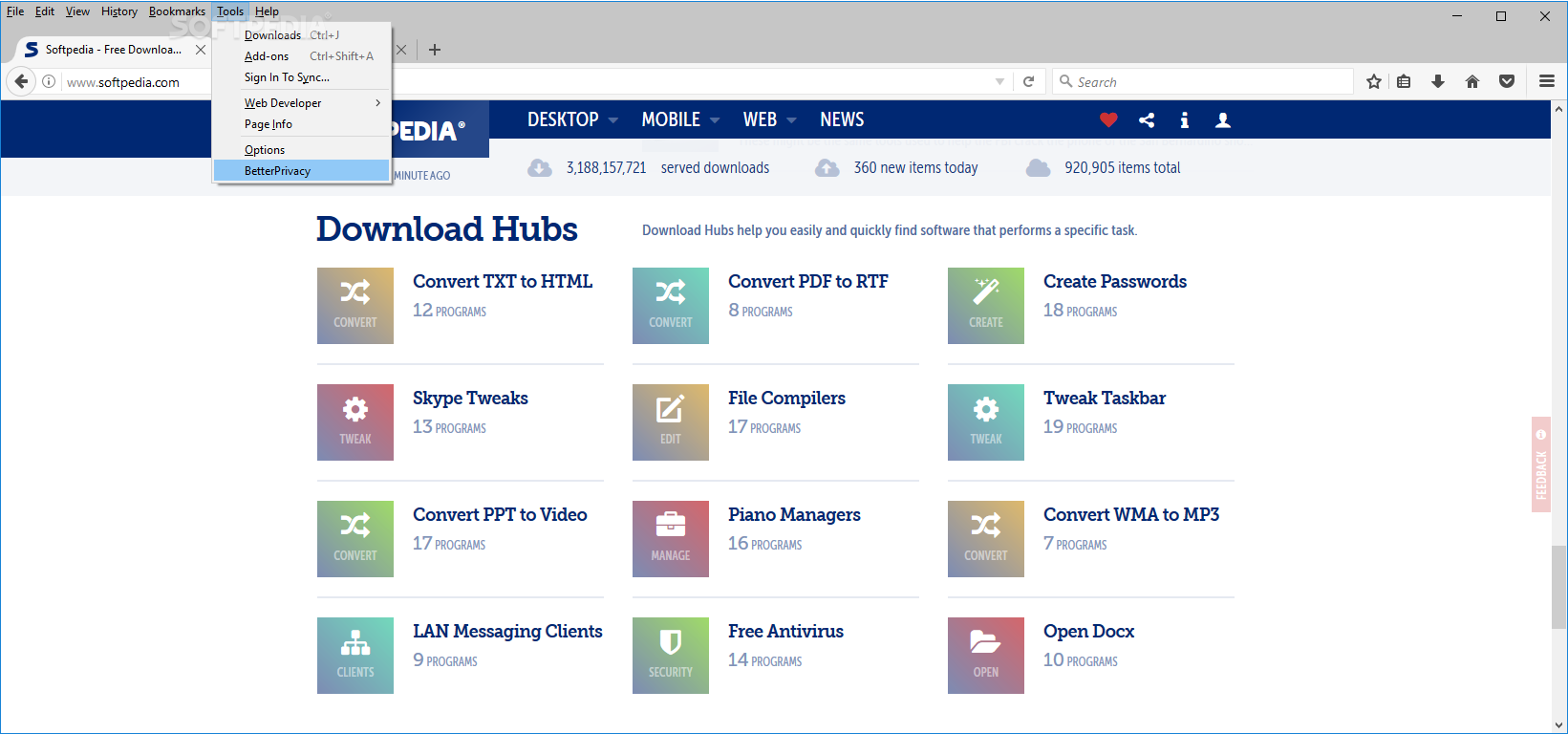Image resolution: width=1568 pixels, height=734 pixels.
Task: Open Free Antivirus link
Action: pos(785,631)
